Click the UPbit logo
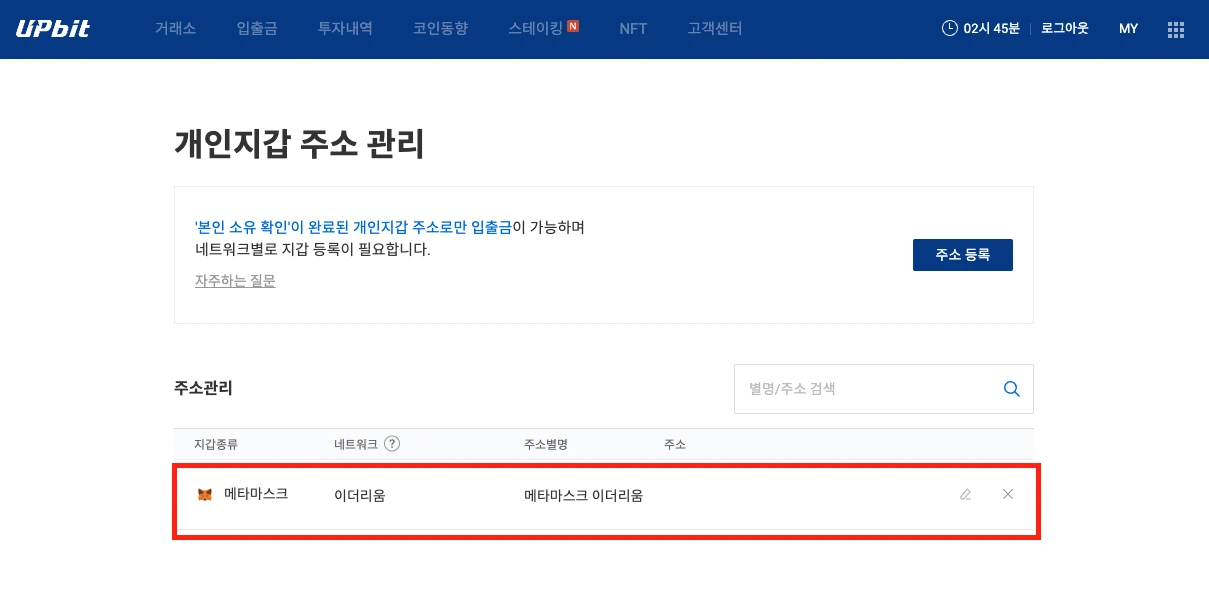The width and height of the screenshot is (1209, 590). pyautogui.click(x=53, y=28)
